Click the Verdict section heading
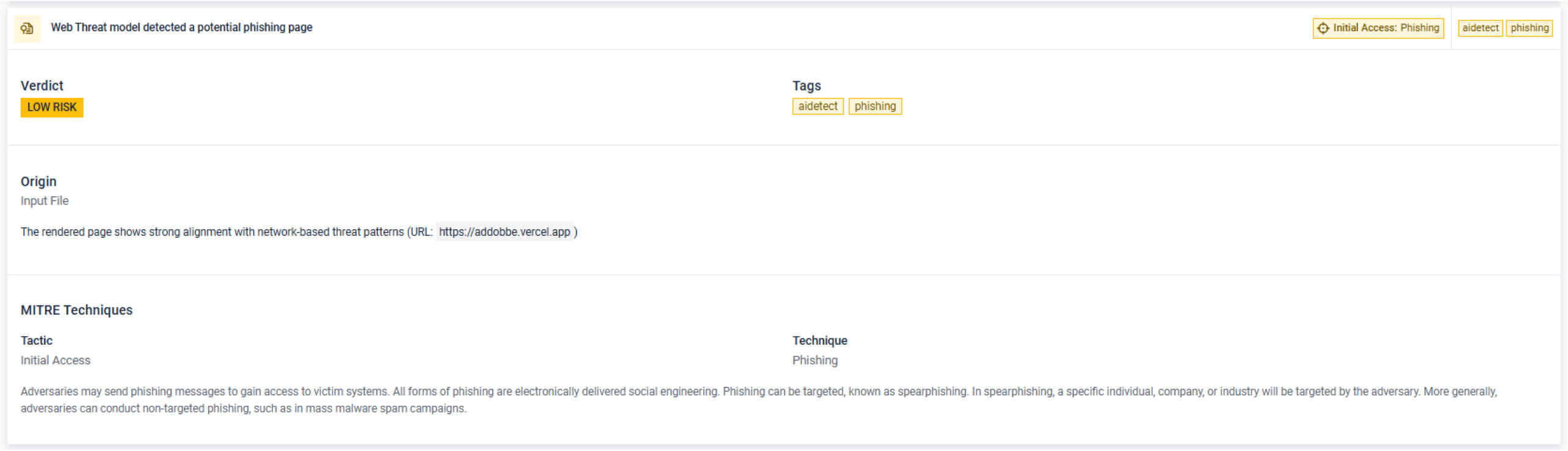The height and width of the screenshot is (451, 1568). 42,86
